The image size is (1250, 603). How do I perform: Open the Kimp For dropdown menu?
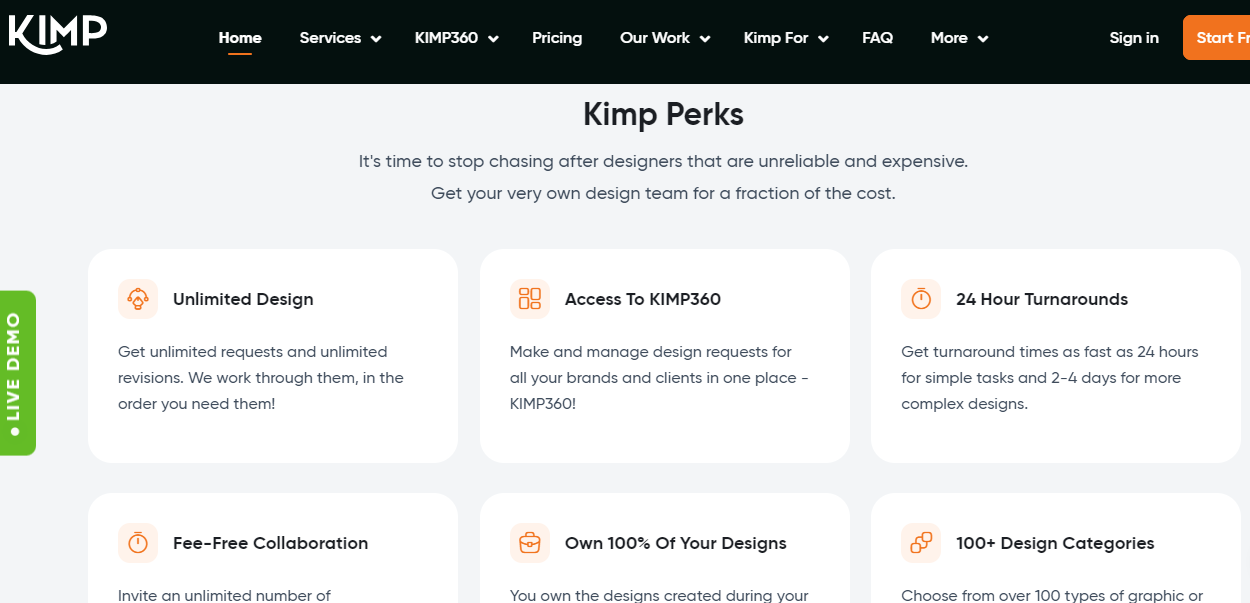786,38
